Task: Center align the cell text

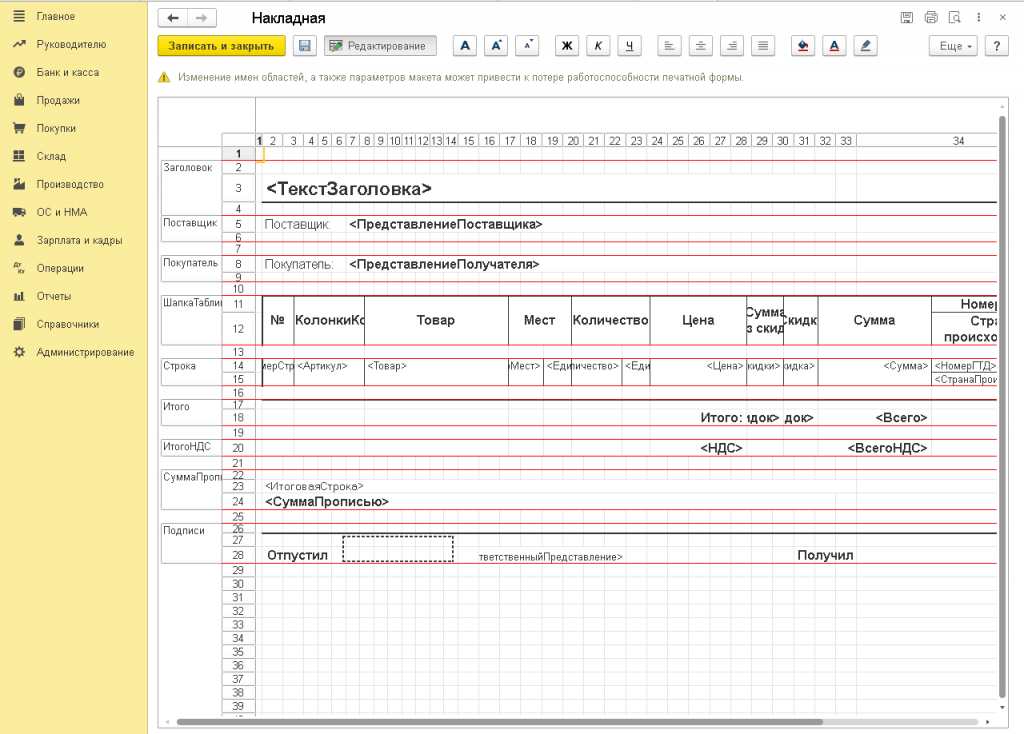Action: (x=701, y=46)
